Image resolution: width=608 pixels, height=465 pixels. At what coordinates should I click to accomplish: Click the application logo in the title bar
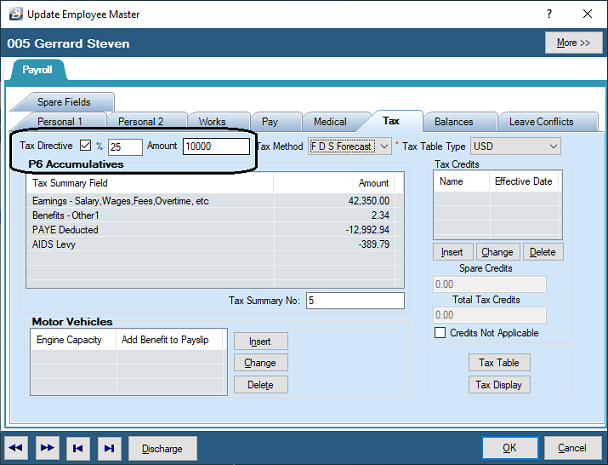point(16,14)
